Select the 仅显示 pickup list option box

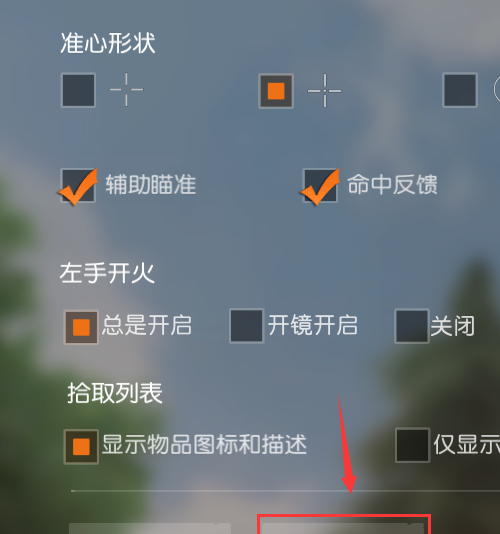[x=412, y=445]
